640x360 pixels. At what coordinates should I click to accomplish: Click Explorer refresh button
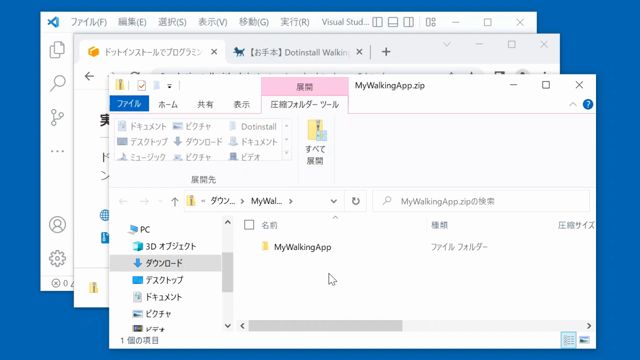tap(356, 201)
